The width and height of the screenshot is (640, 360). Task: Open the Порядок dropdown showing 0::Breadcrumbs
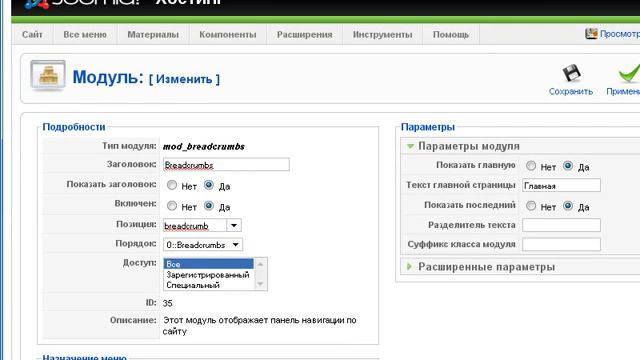pos(203,244)
